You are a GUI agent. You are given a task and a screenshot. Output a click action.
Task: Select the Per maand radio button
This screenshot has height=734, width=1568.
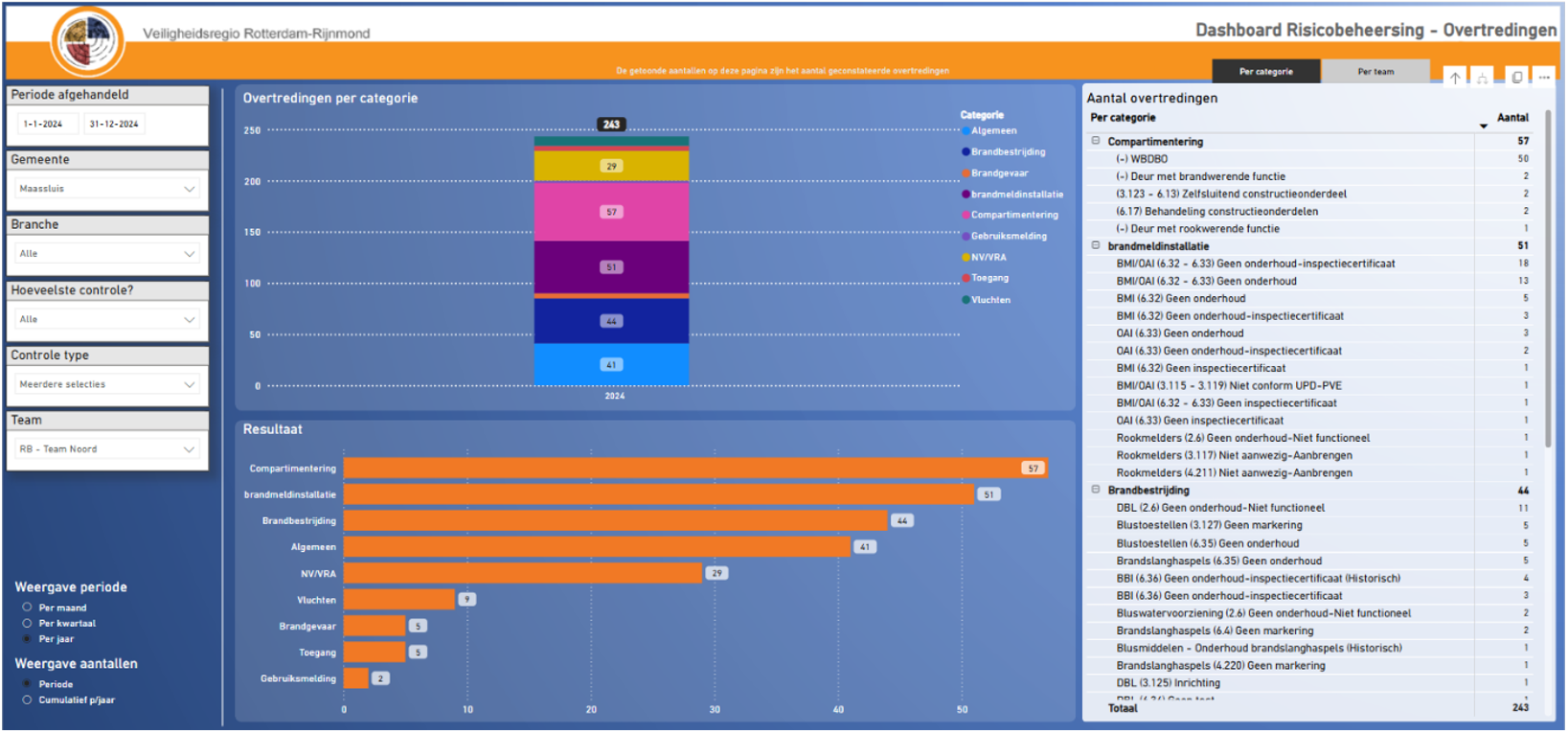pyautogui.click(x=28, y=608)
